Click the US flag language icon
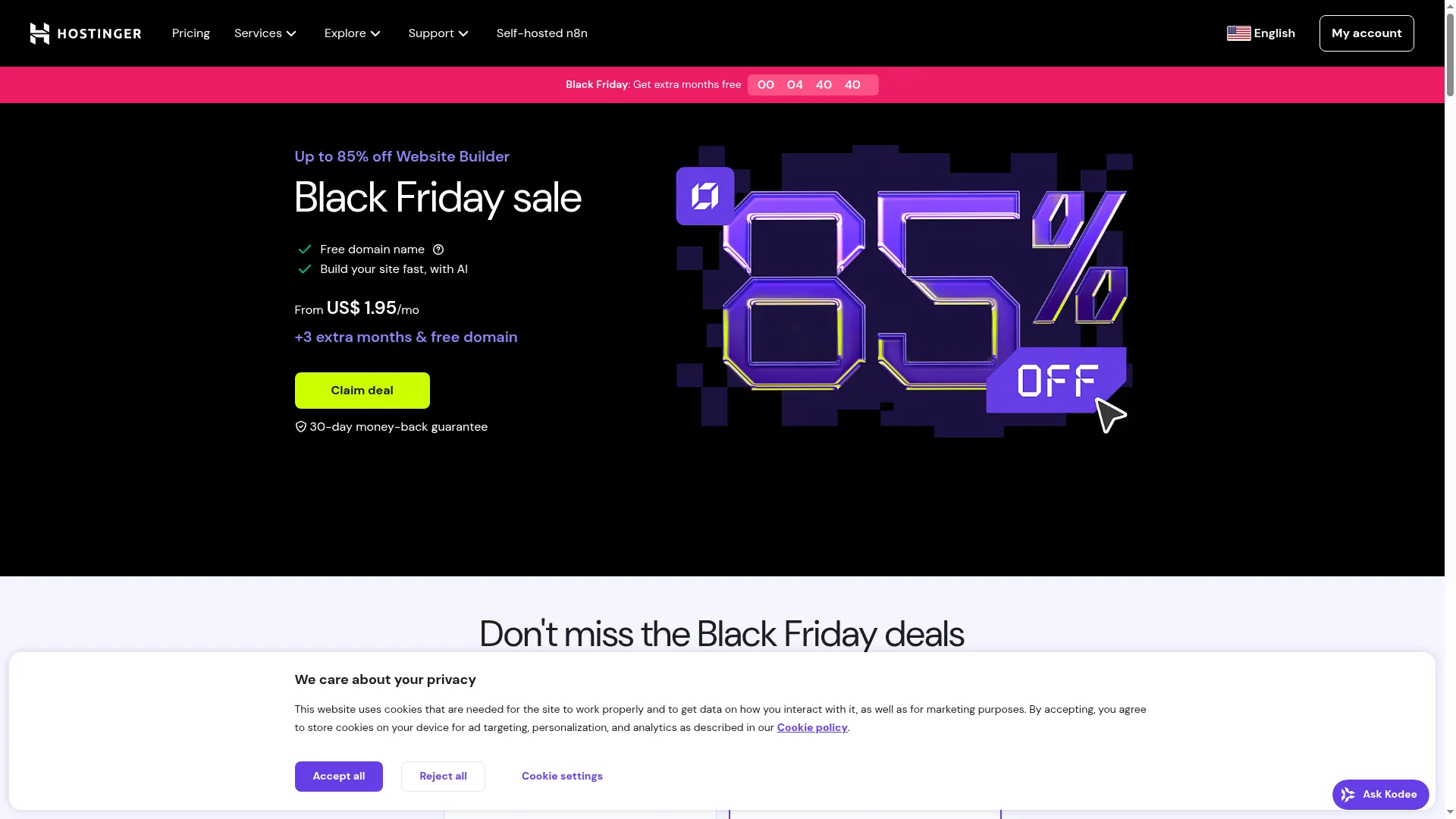The image size is (1456, 819). tap(1238, 33)
